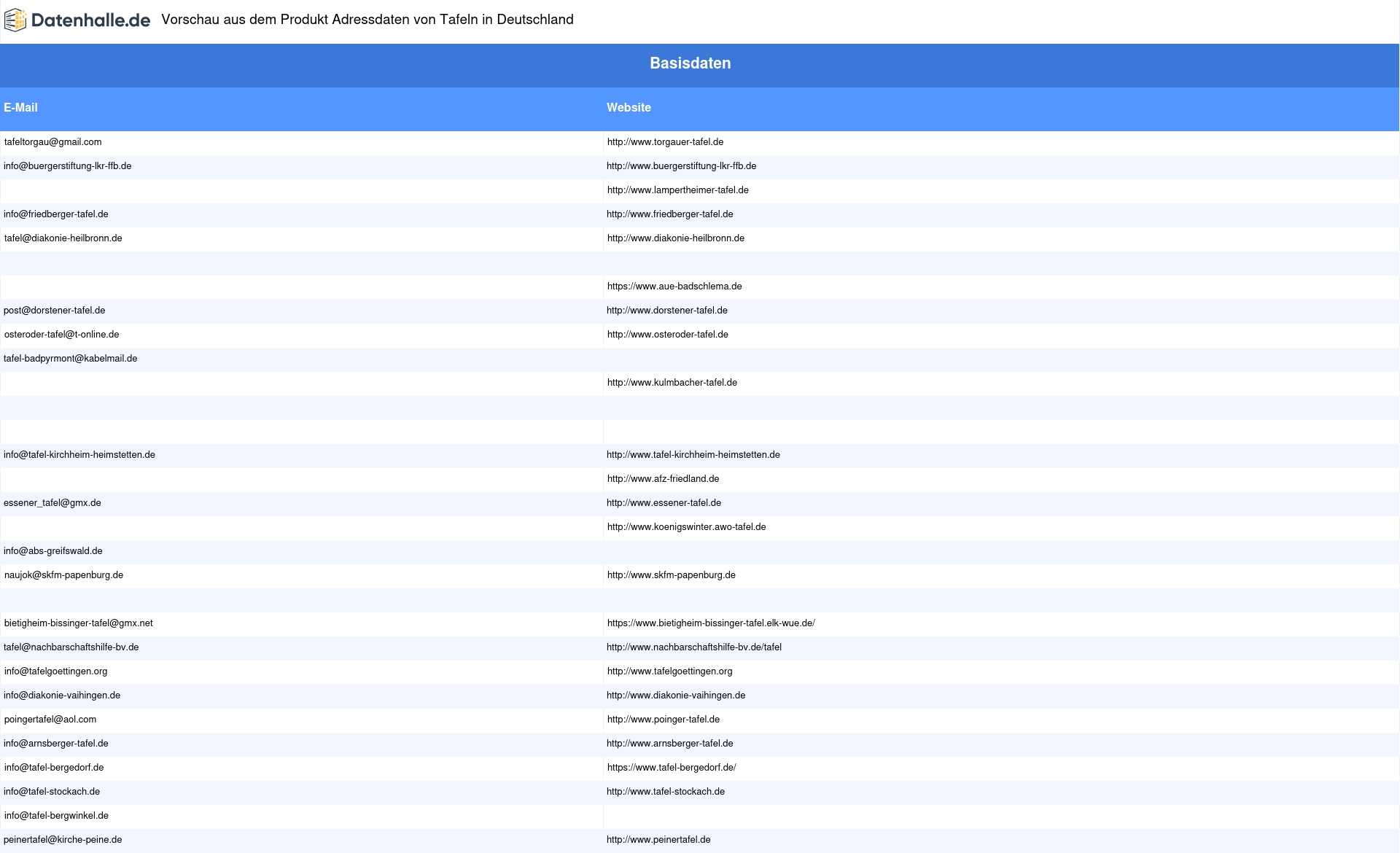Screen dimensions: 1400x853
Task: Open the bietigheim-bissinger-tafel.elk-wue.de link
Action: (x=711, y=623)
